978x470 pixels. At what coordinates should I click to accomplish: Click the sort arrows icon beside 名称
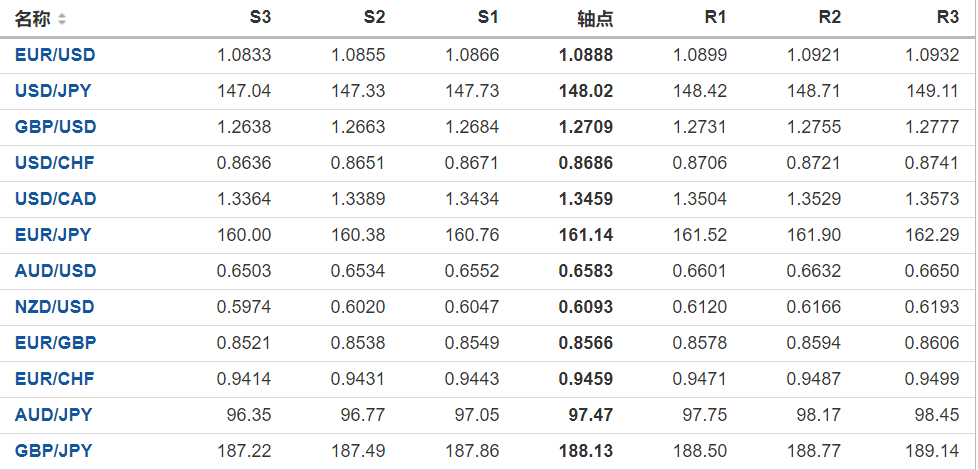tap(63, 19)
